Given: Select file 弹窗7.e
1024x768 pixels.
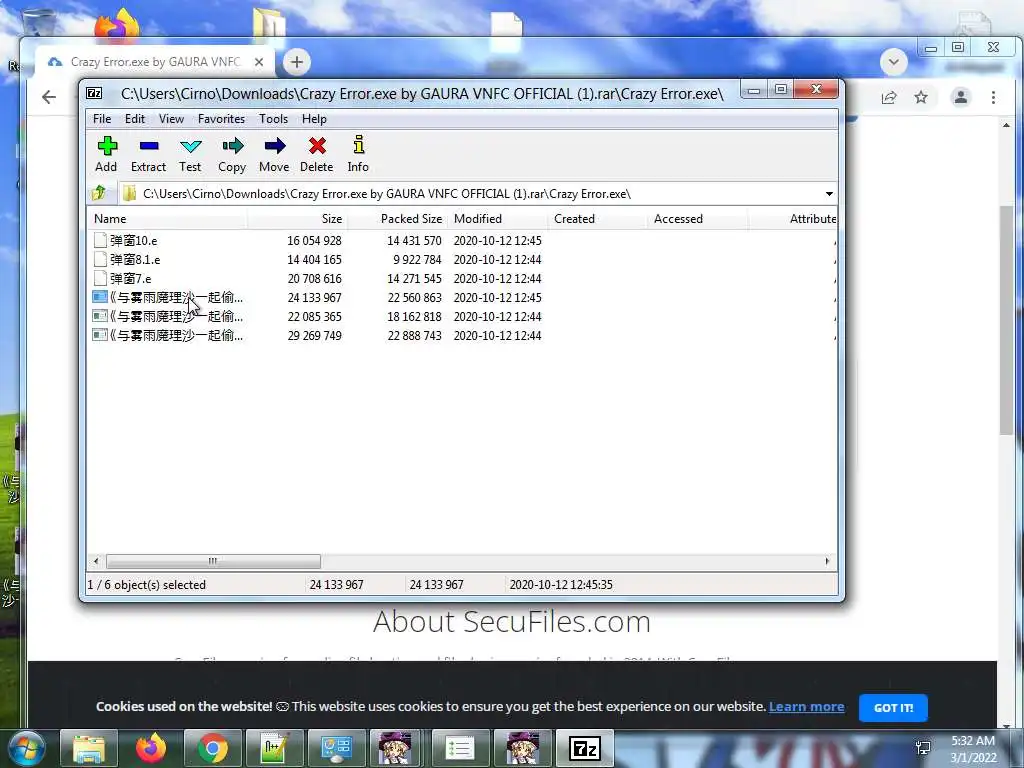Looking at the screenshot, I should pyautogui.click(x=130, y=278).
